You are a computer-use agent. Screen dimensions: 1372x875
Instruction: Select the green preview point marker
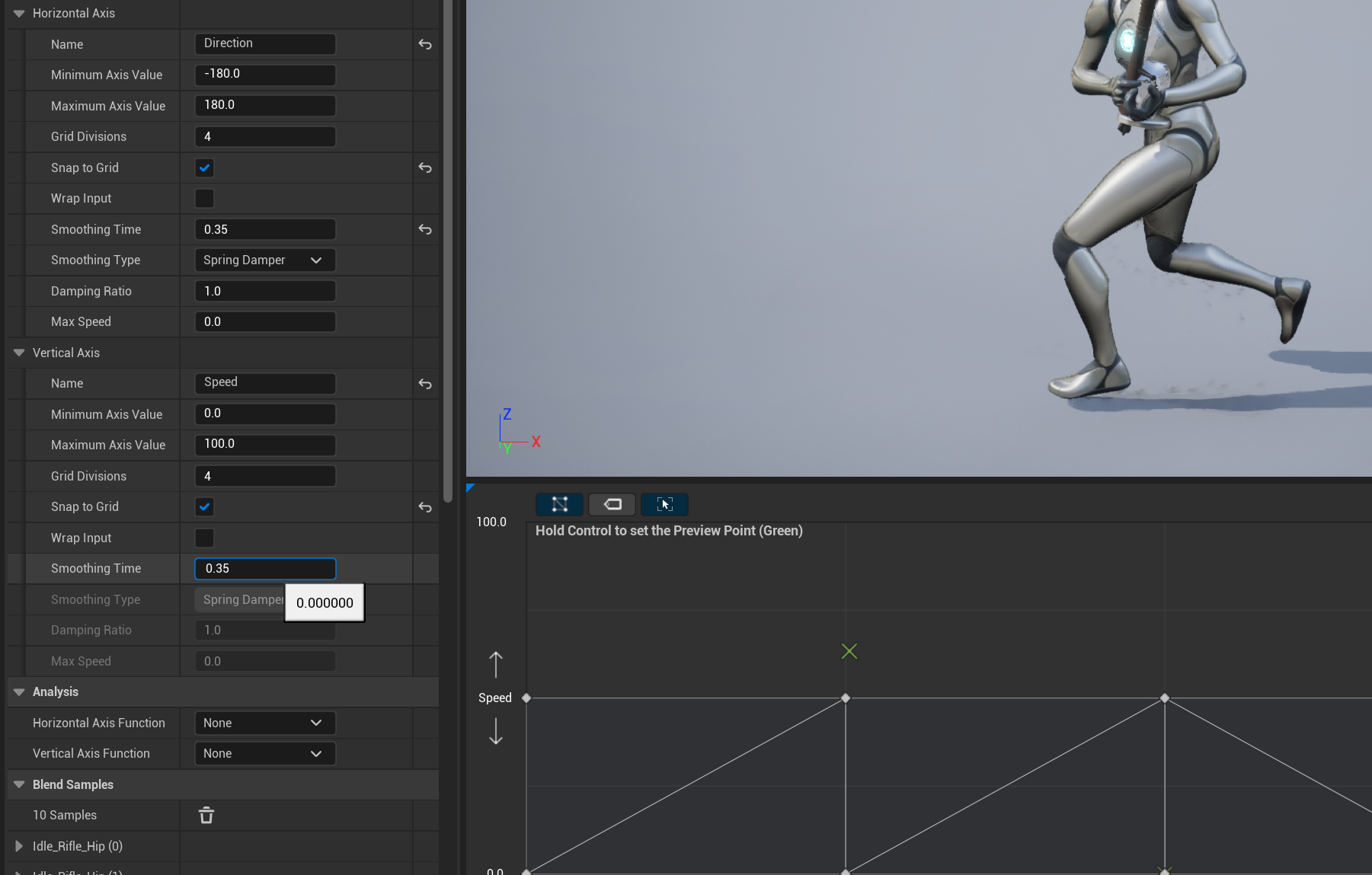[849, 651]
